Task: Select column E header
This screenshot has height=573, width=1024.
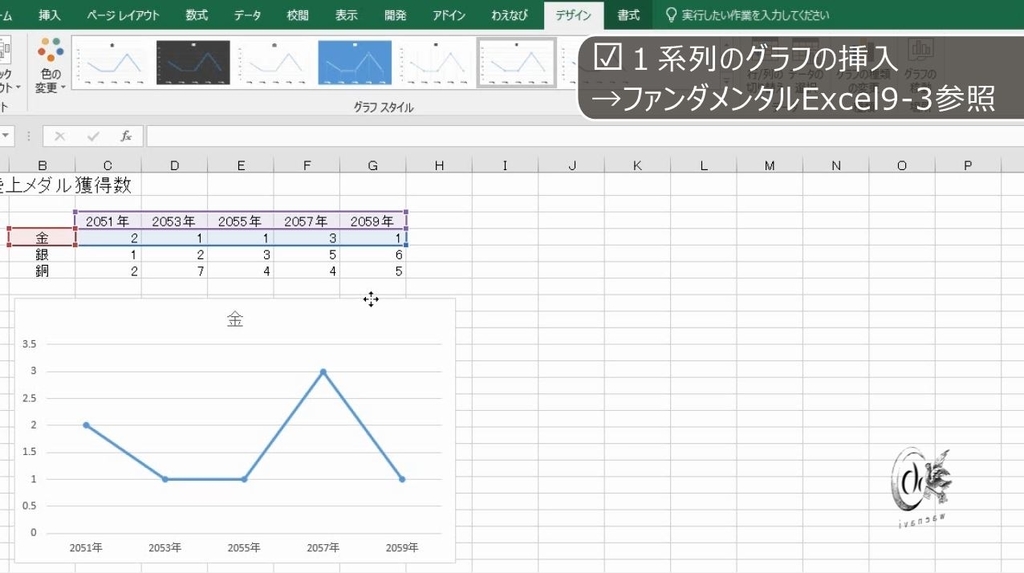Action: point(241,165)
